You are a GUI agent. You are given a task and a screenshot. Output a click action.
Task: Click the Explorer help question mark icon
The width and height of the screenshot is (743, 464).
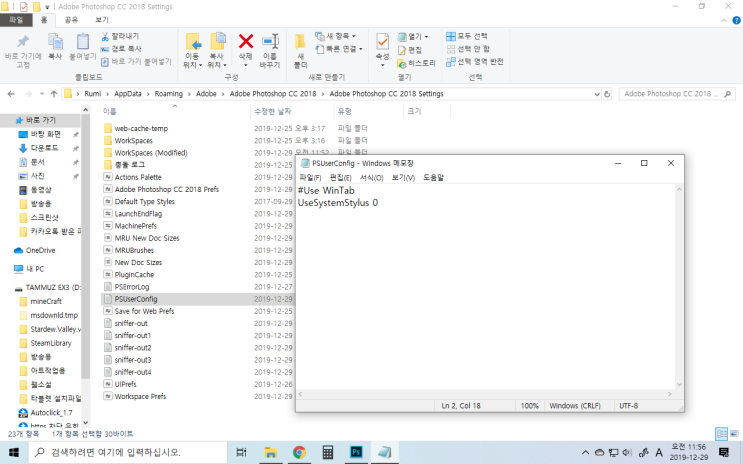pos(736,20)
